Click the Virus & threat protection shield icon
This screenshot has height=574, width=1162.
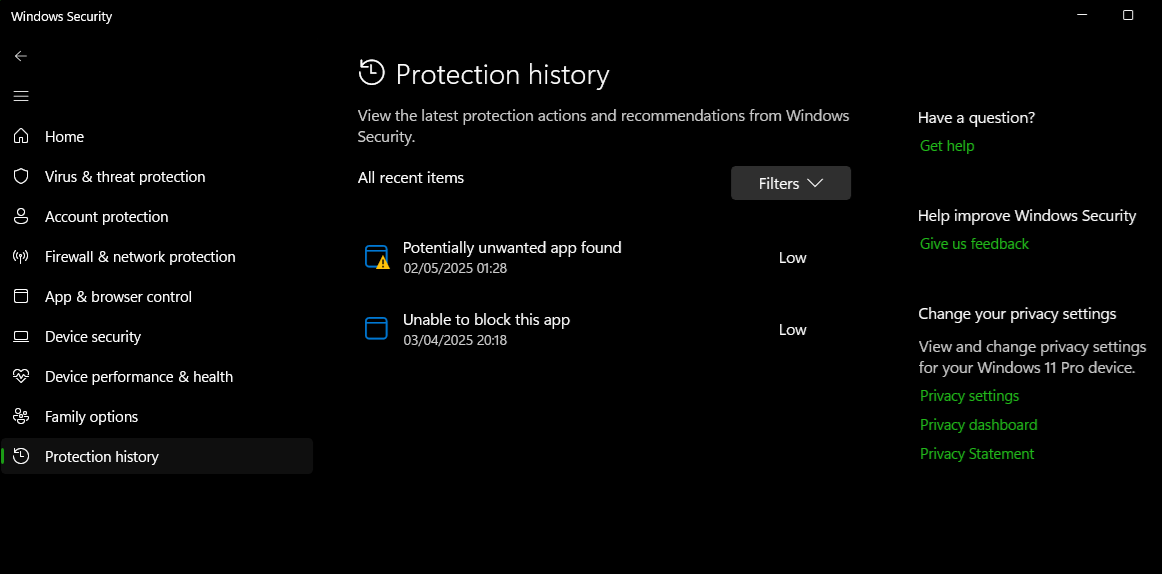21,176
